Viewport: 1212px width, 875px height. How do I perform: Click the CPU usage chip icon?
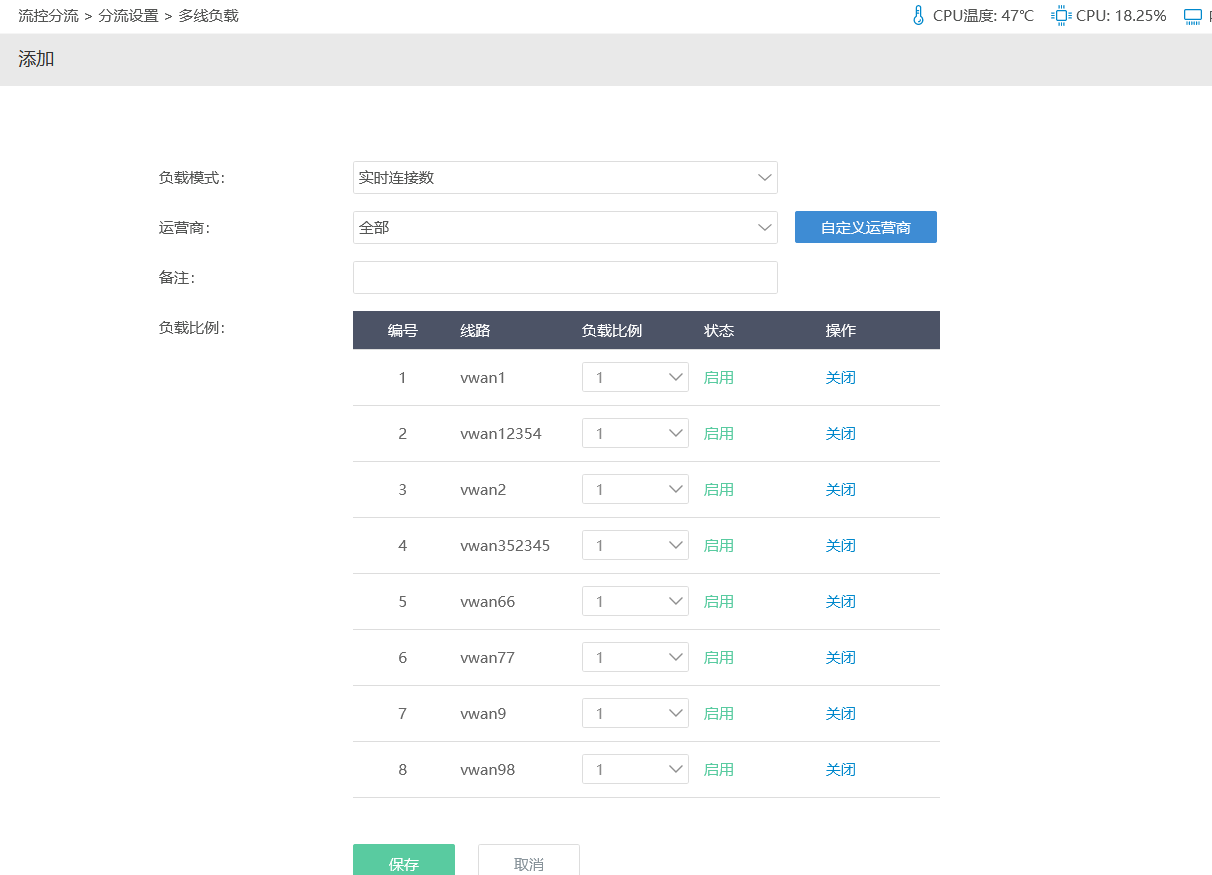(x=1060, y=16)
